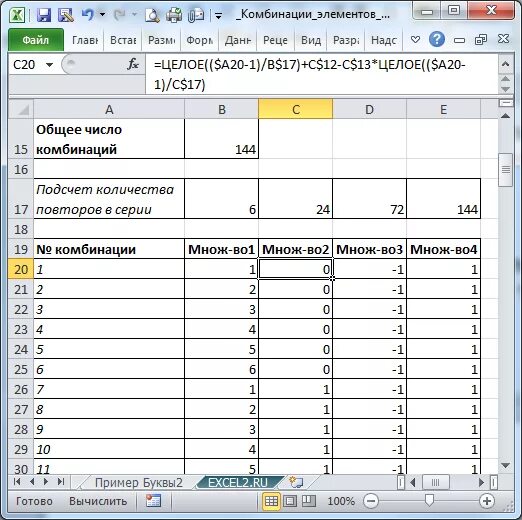Select column A header
Image resolution: width=522 pixels, height=520 pixels.
pyautogui.click(x=109, y=109)
